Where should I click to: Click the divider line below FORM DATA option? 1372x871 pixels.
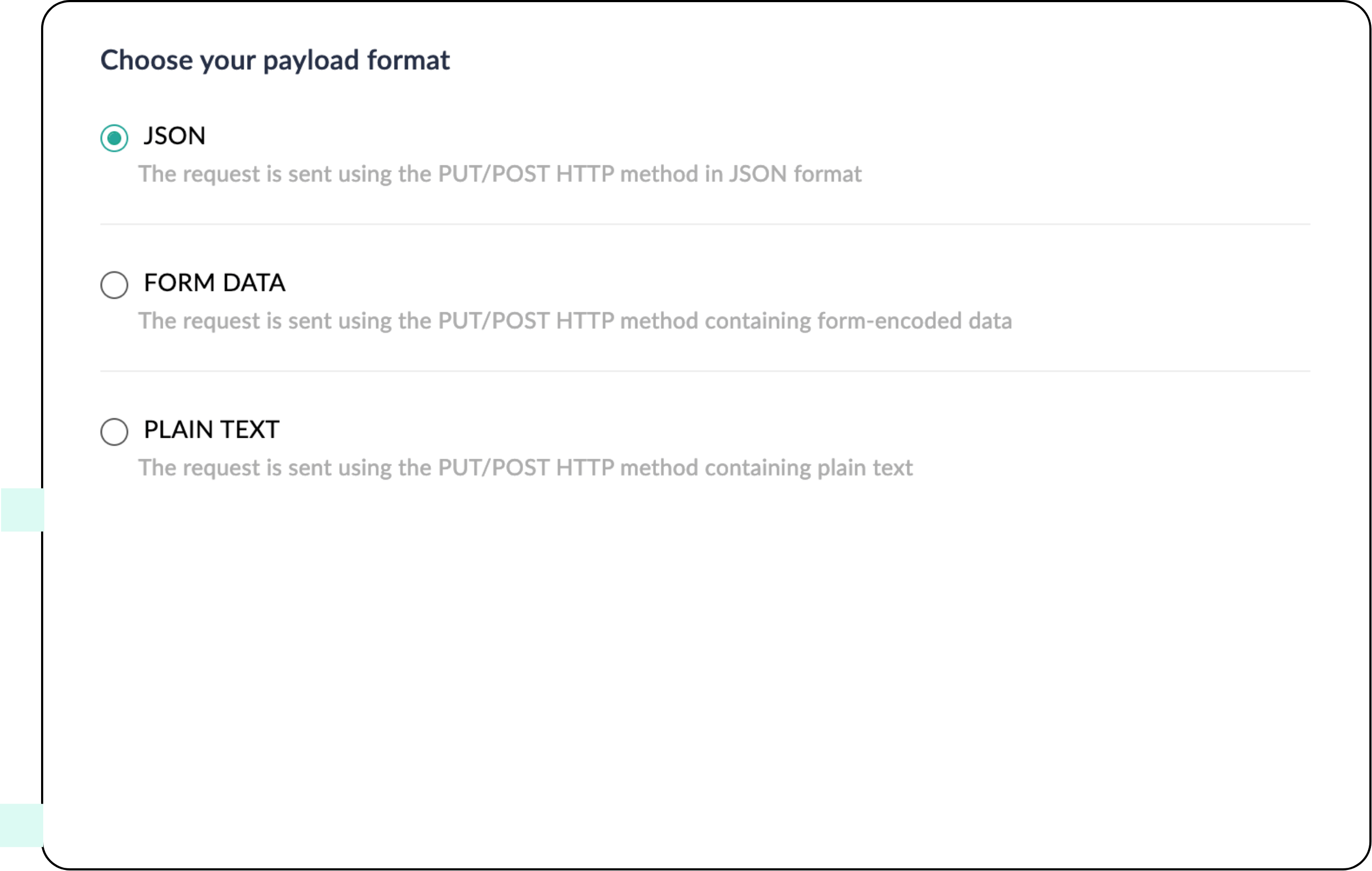tap(705, 371)
